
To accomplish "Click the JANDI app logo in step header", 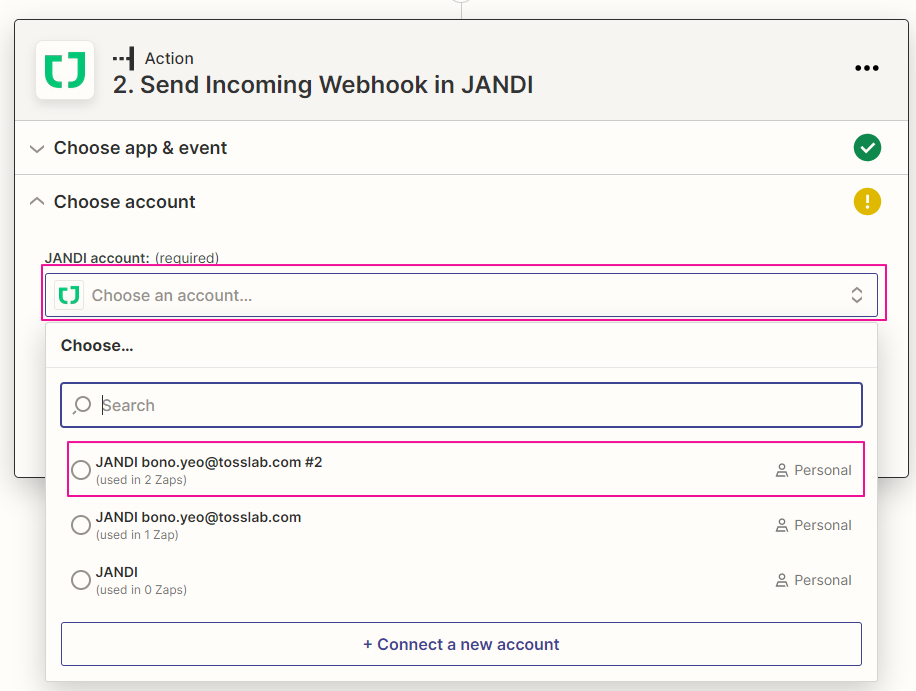I will coord(65,70).
